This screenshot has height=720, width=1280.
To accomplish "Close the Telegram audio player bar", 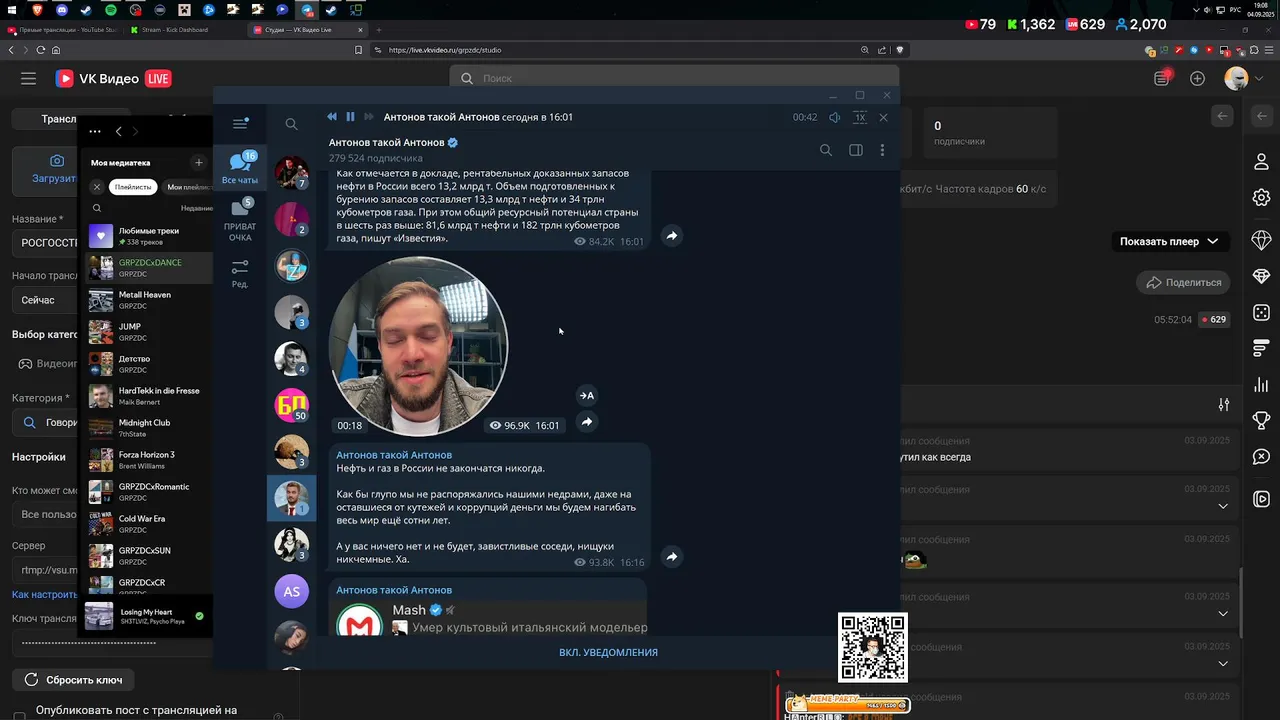I will (x=883, y=117).
